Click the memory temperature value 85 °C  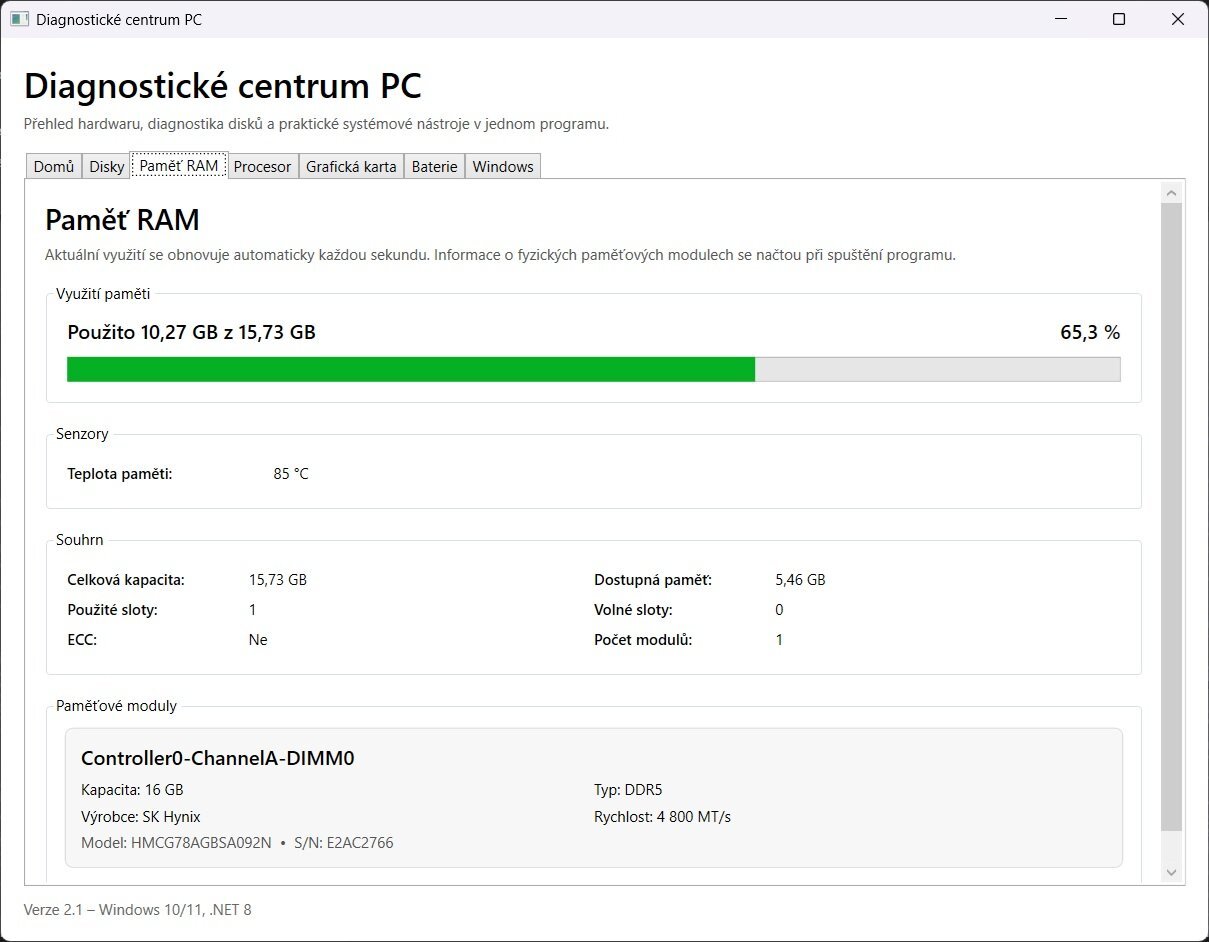click(x=291, y=474)
